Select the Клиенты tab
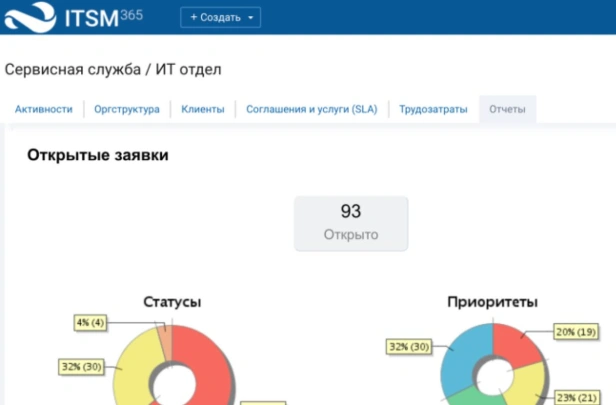Image resolution: width=616 pixels, height=405 pixels. tap(203, 109)
